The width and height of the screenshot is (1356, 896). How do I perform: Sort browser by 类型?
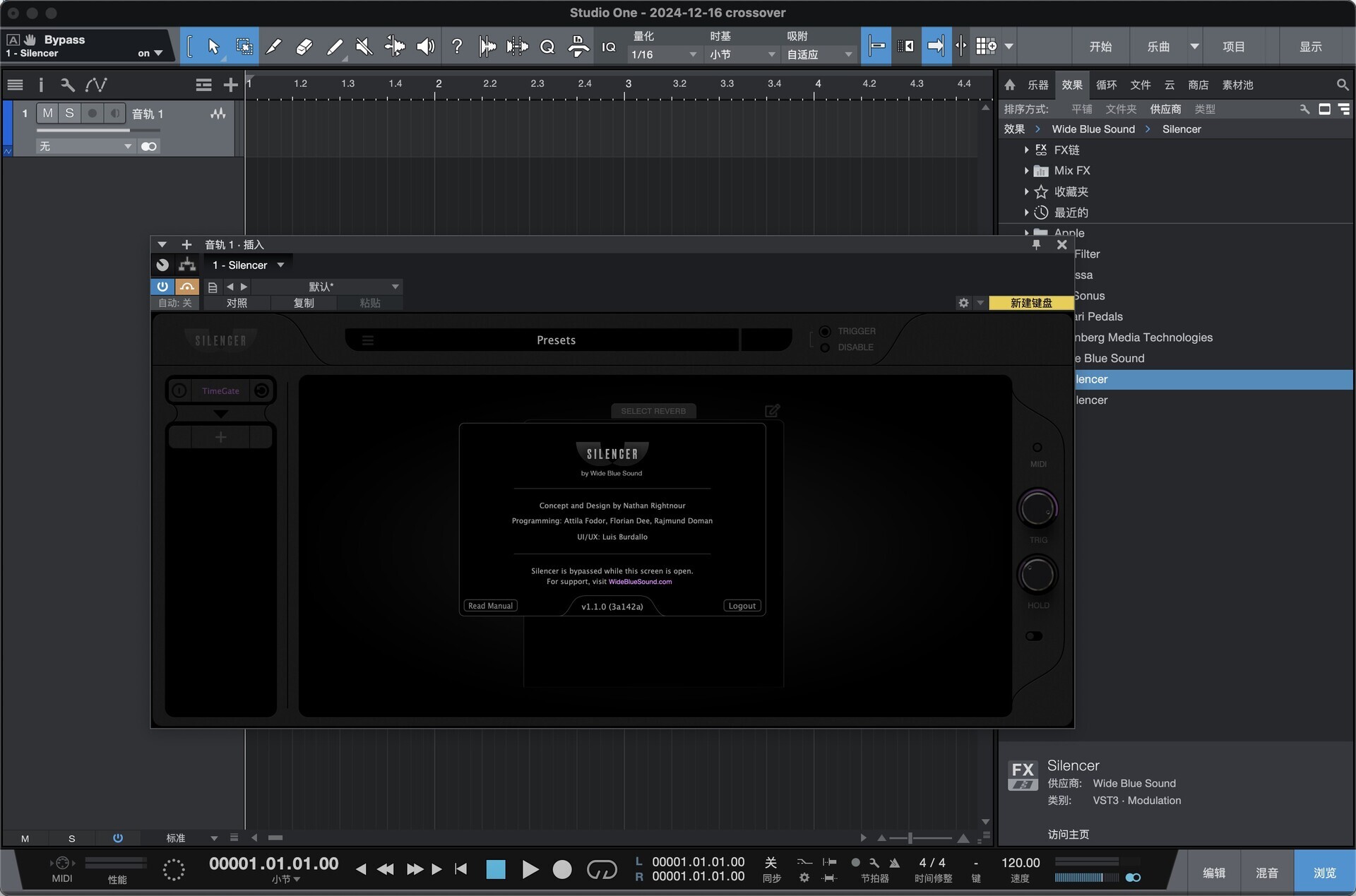tap(1205, 109)
